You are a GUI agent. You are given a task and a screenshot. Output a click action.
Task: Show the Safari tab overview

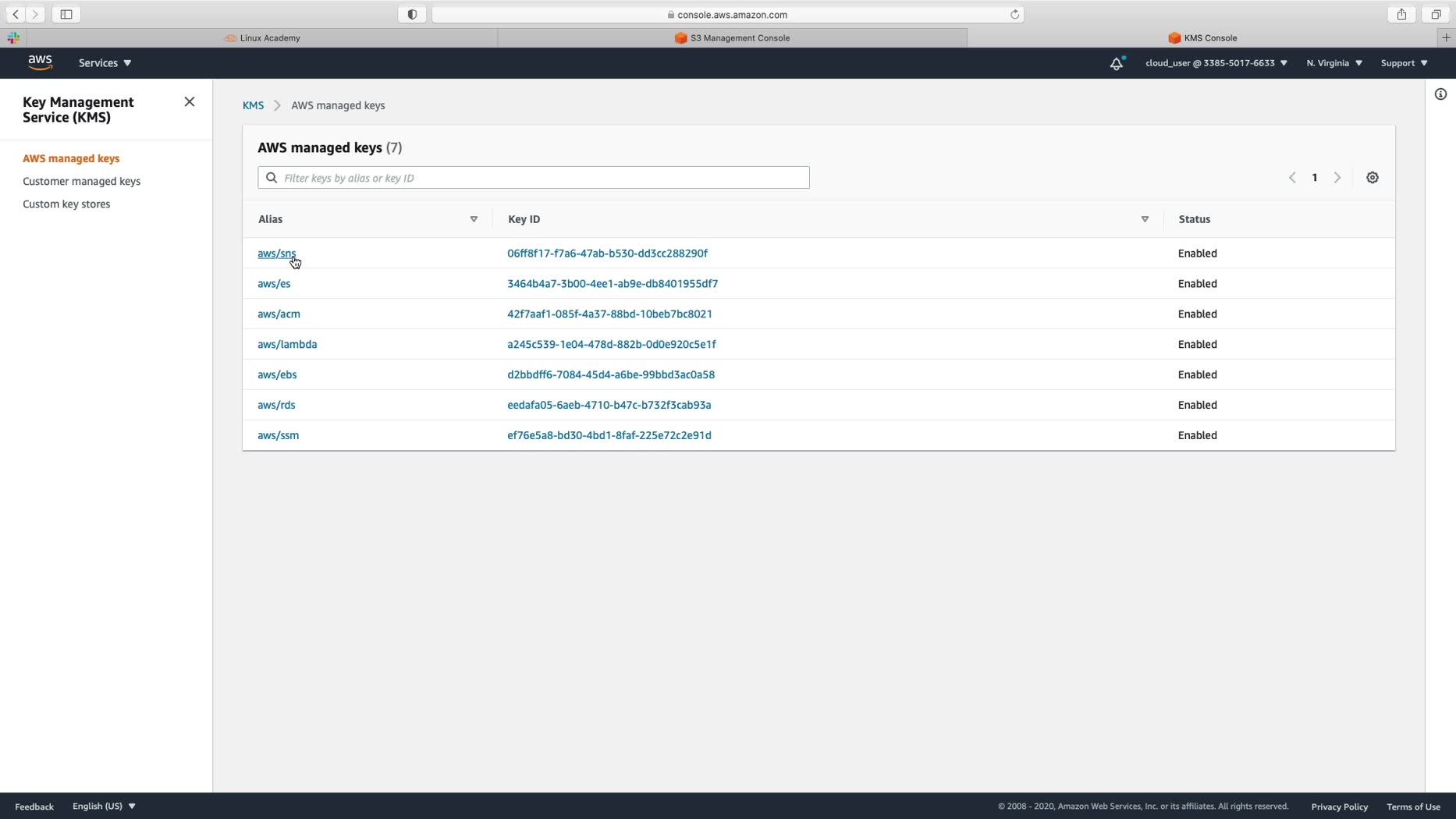1436,14
